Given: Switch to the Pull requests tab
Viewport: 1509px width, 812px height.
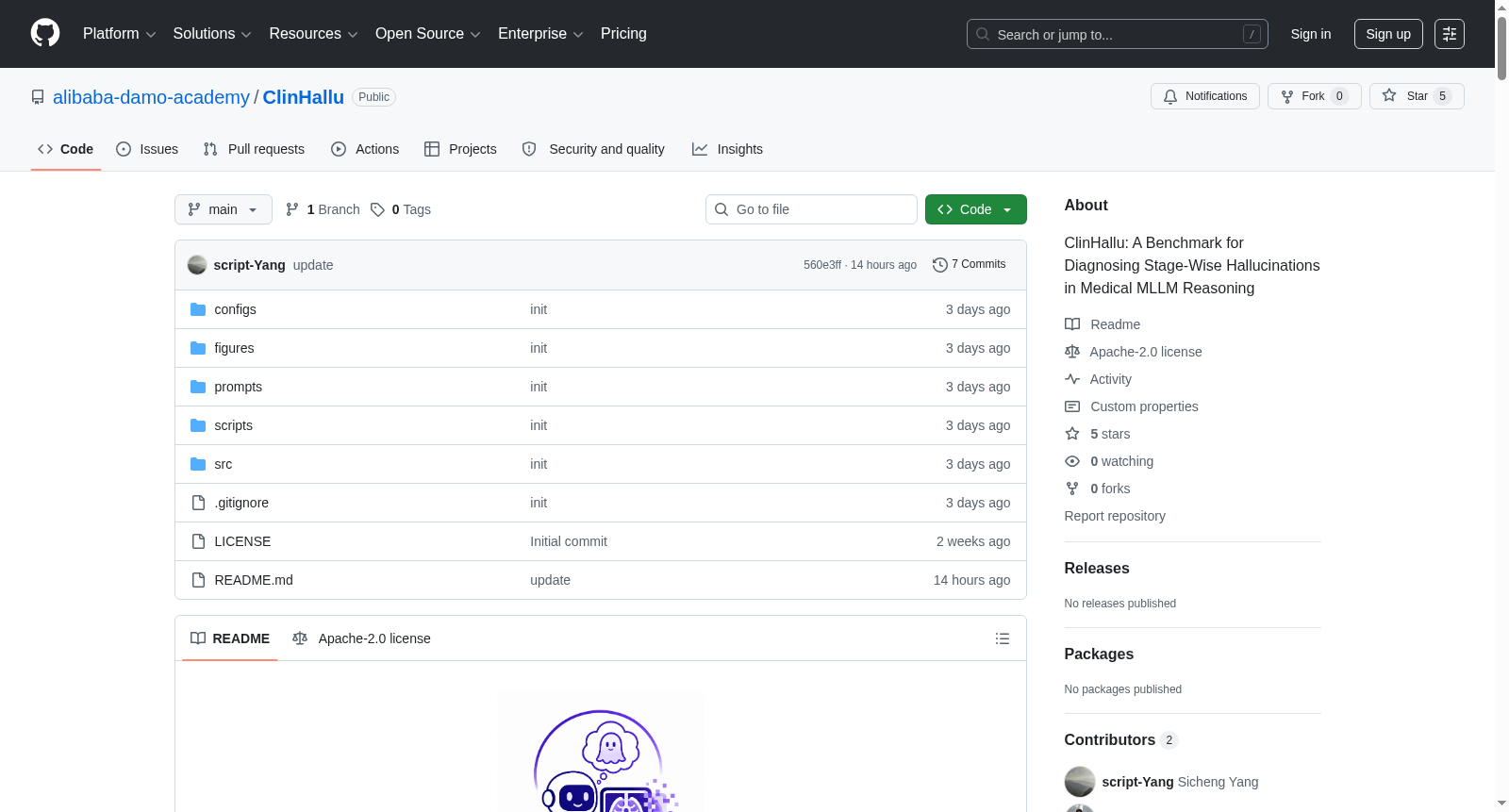Looking at the screenshot, I should (x=254, y=149).
